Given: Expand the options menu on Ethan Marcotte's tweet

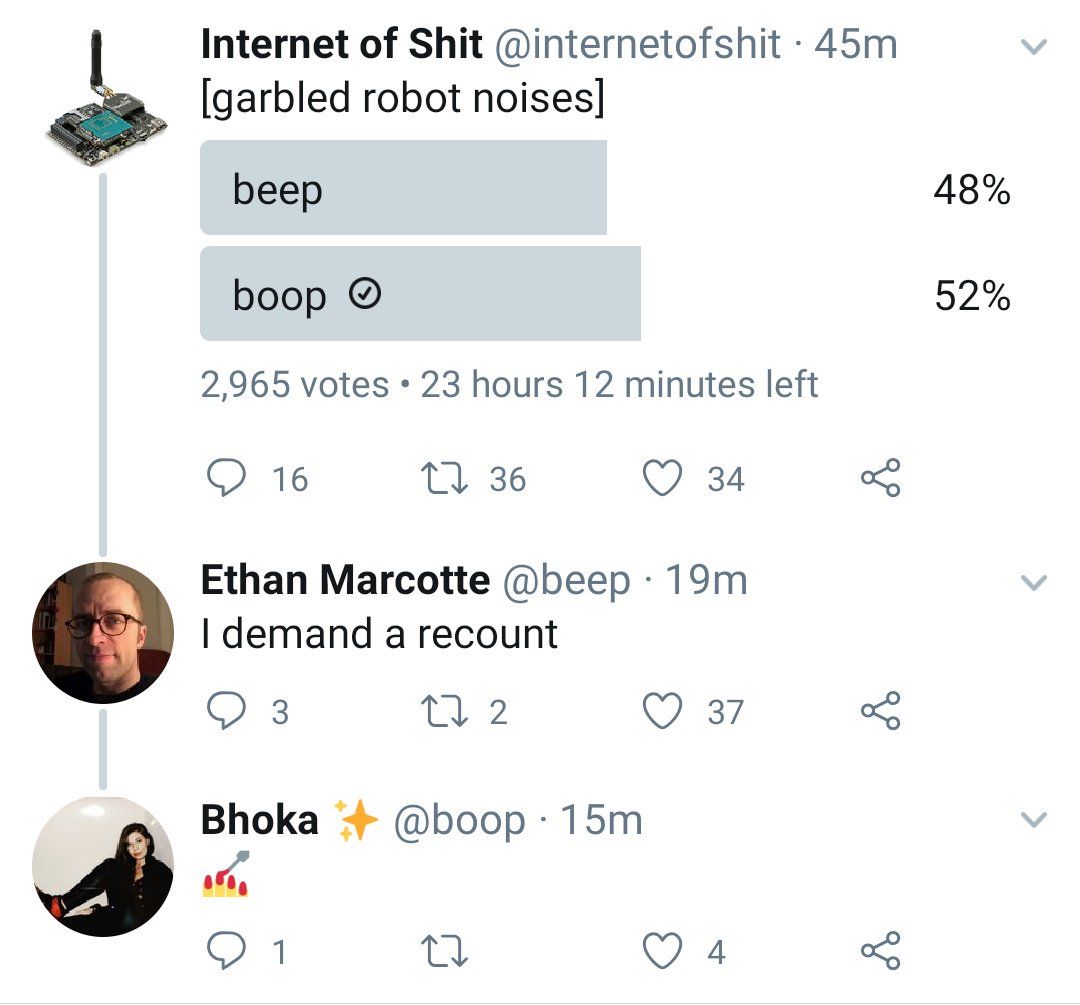Looking at the screenshot, I should pos(1033,582).
